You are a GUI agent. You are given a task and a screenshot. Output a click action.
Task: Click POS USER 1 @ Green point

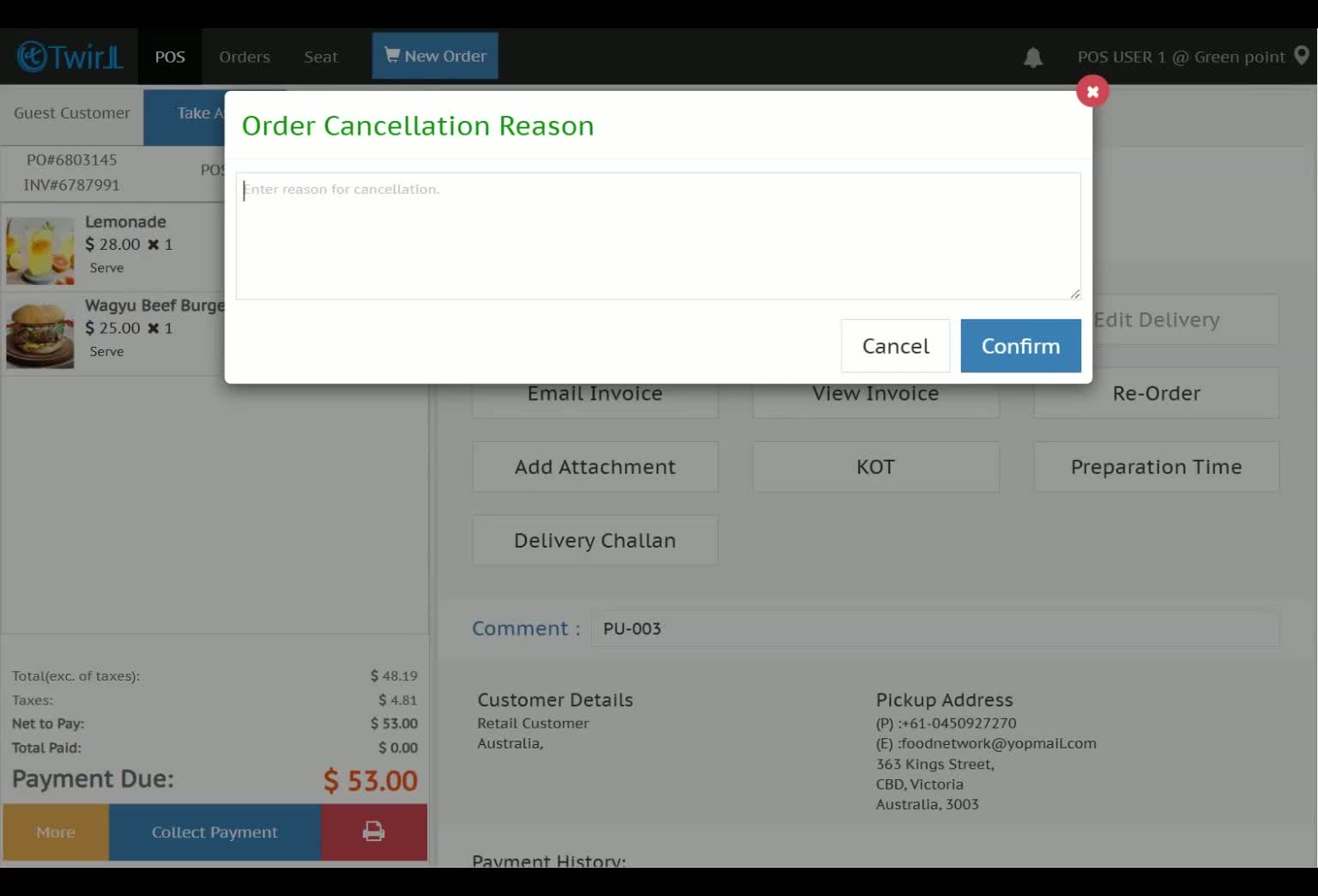click(x=1181, y=58)
